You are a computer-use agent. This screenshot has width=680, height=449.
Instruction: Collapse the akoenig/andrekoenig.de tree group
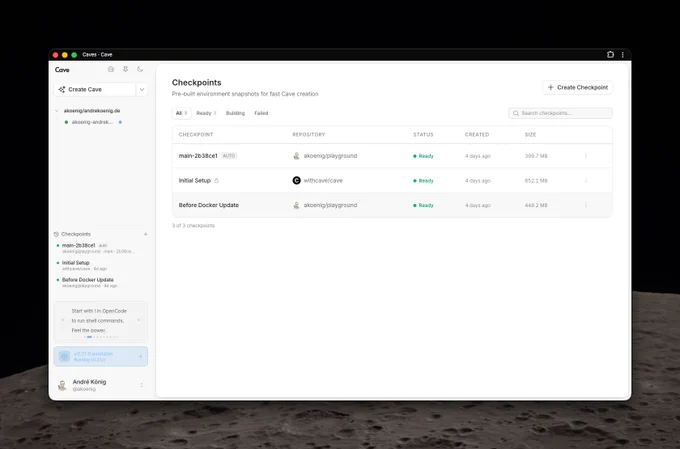coord(57,111)
